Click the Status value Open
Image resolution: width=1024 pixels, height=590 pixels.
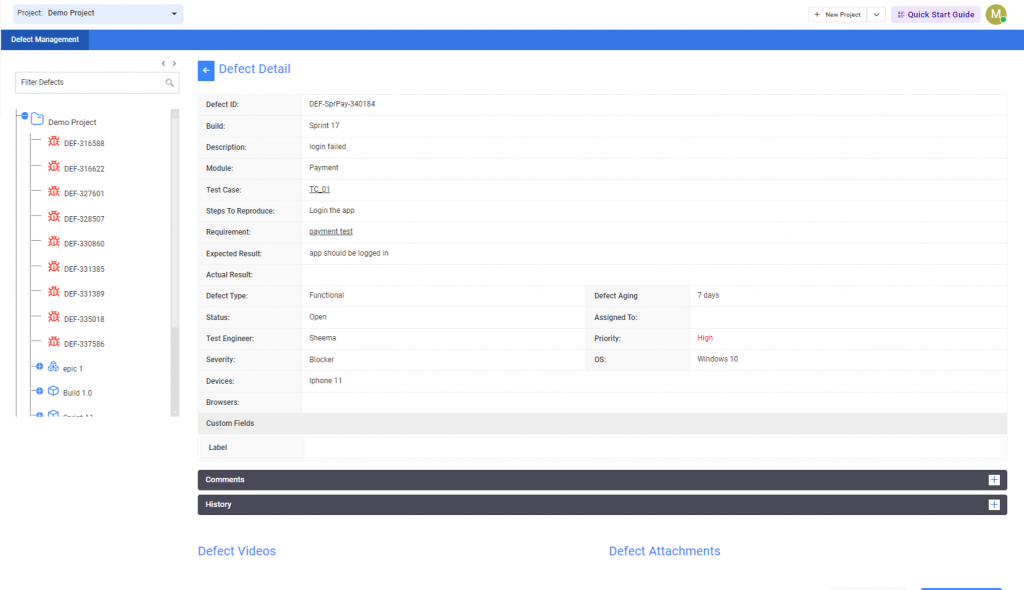pyautogui.click(x=317, y=317)
